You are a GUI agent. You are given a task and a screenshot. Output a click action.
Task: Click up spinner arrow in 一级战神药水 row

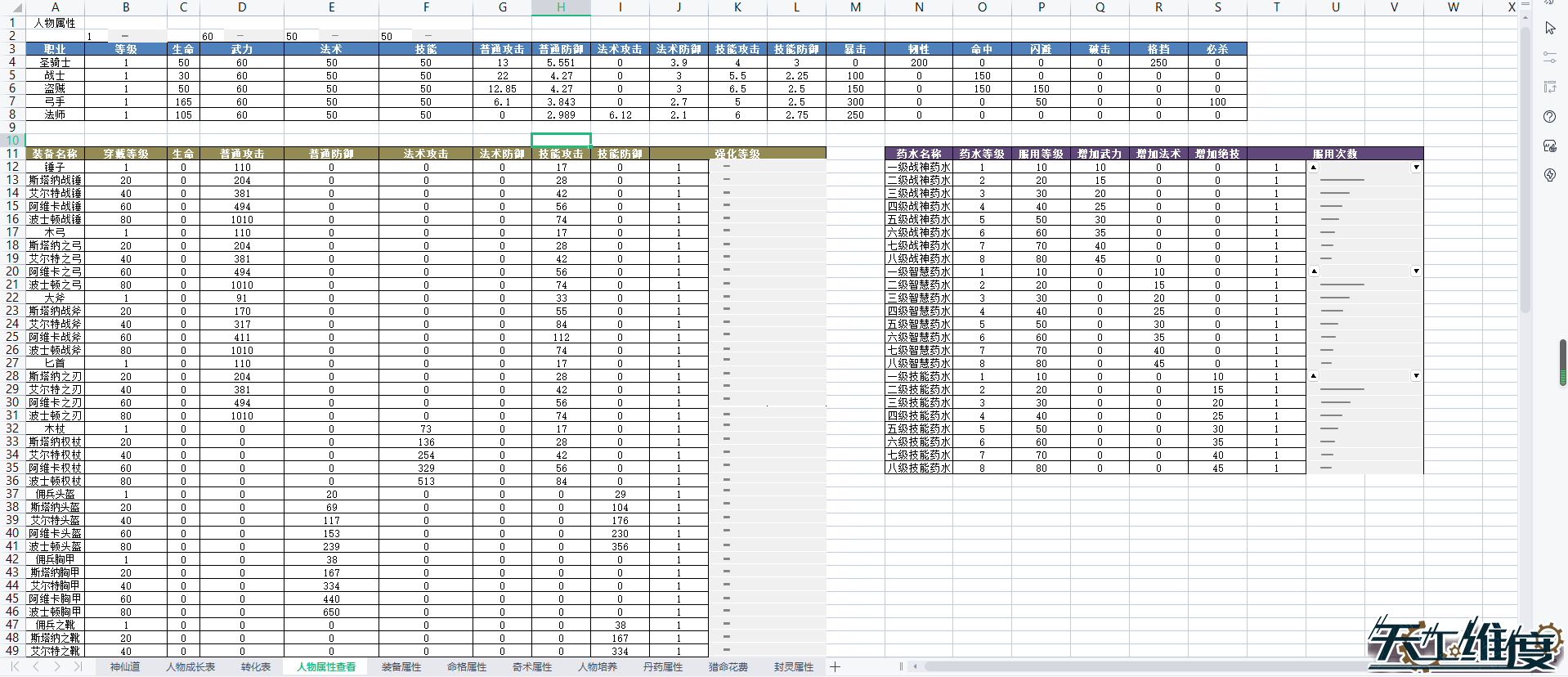point(1314,168)
